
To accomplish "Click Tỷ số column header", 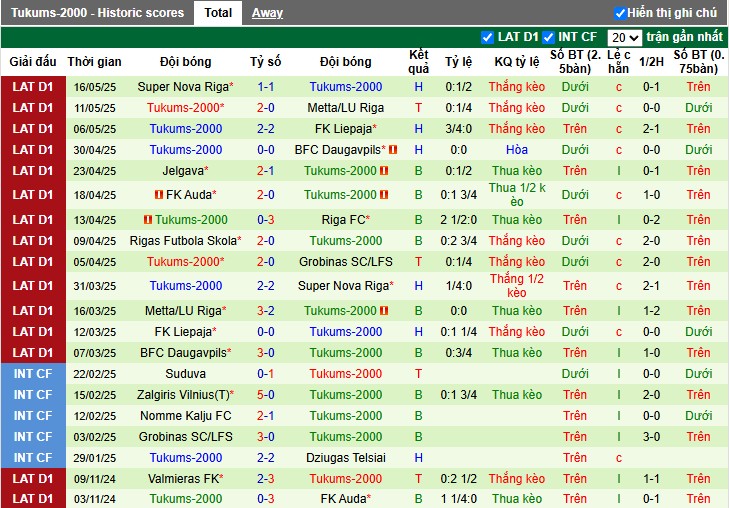I will [265, 62].
